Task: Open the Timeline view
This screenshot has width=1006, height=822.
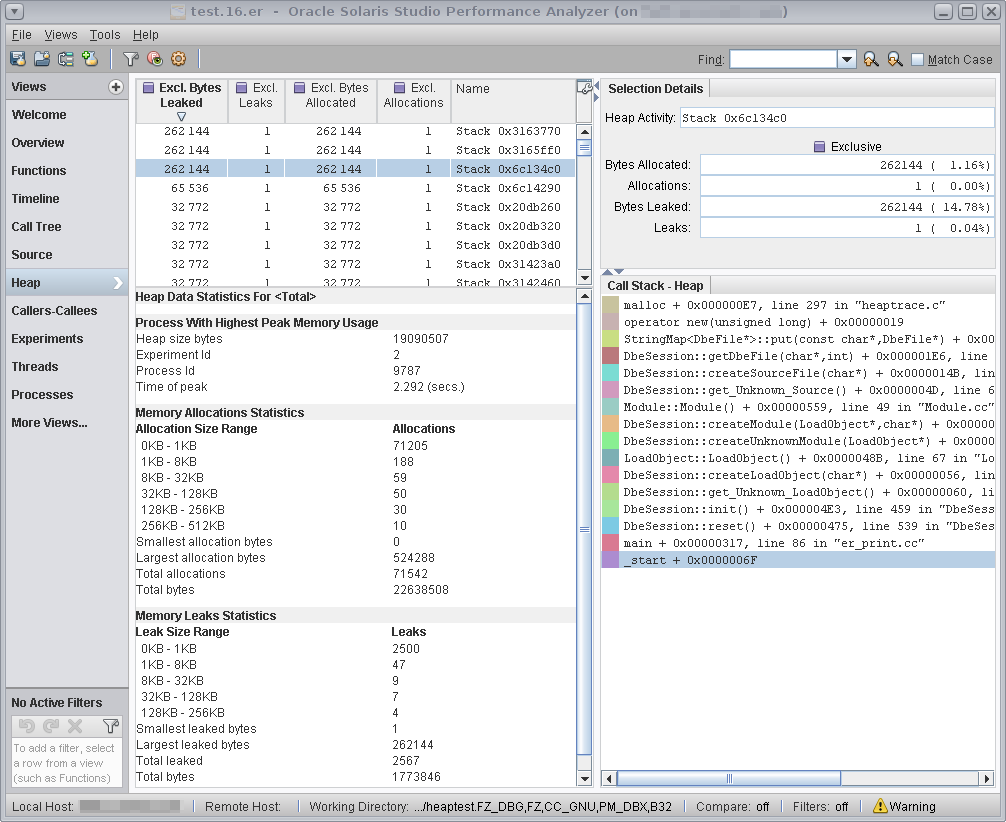Action: pos(67,198)
